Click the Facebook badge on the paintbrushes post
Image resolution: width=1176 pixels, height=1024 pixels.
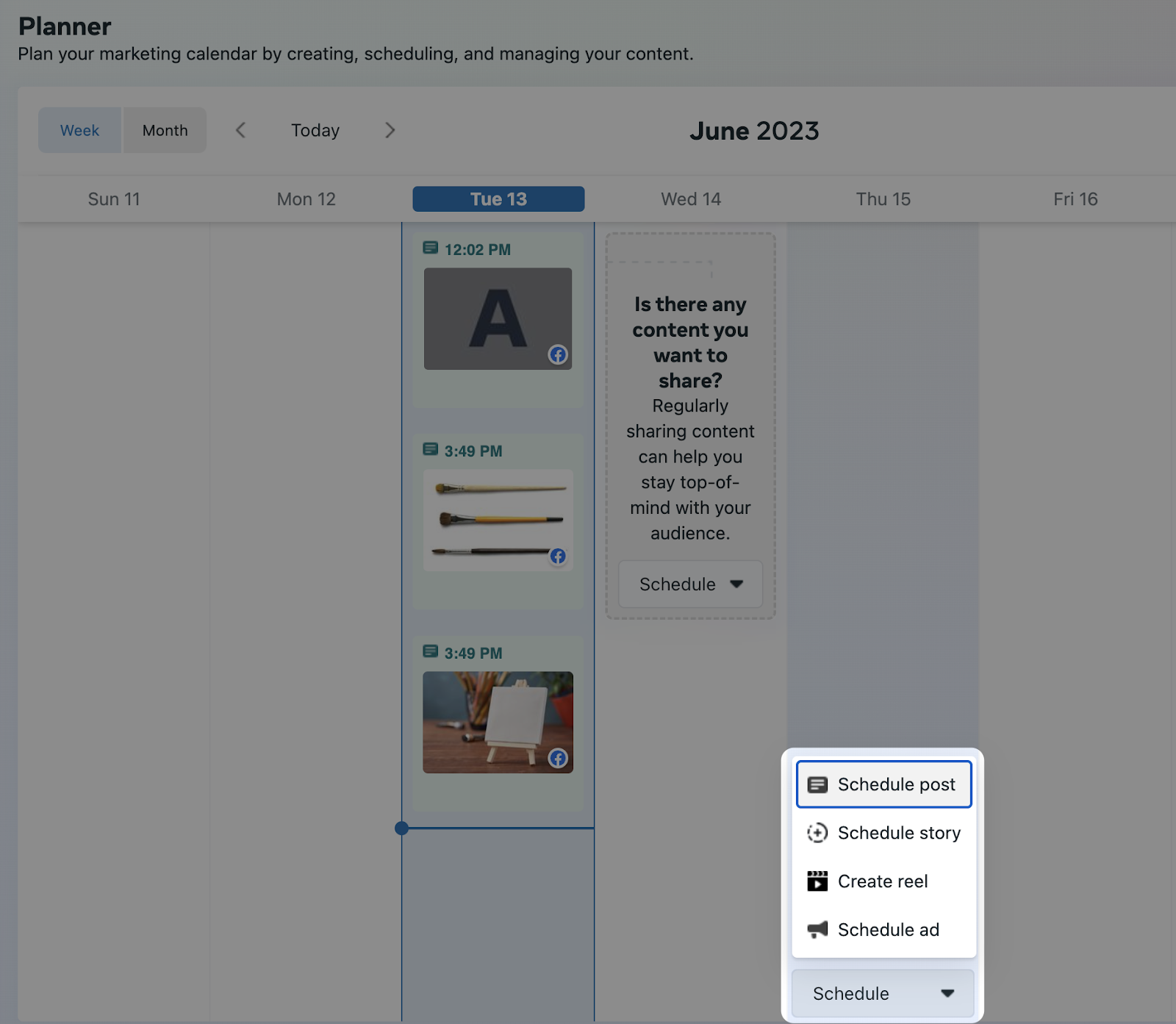click(x=558, y=556)
